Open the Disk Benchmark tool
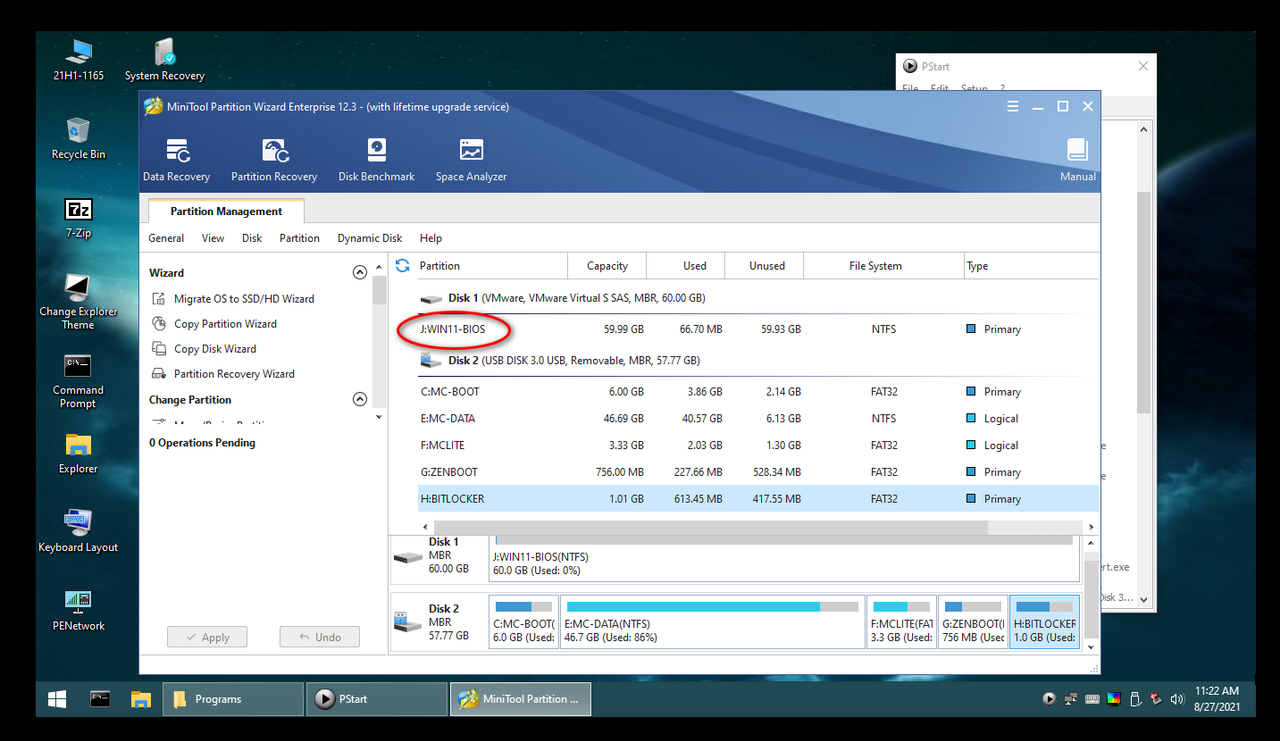This screenshot has height=741, width=1280. pos(376,160)
